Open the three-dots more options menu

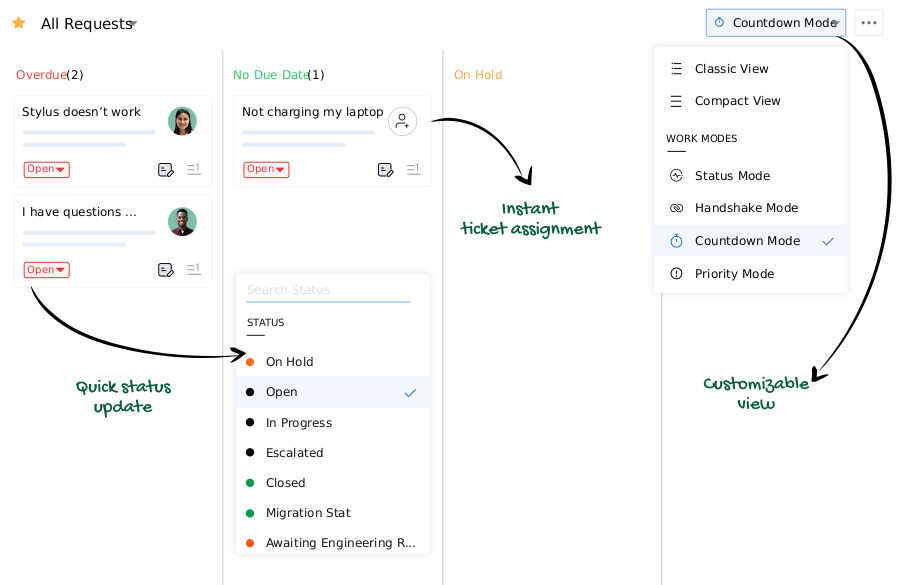868,23
